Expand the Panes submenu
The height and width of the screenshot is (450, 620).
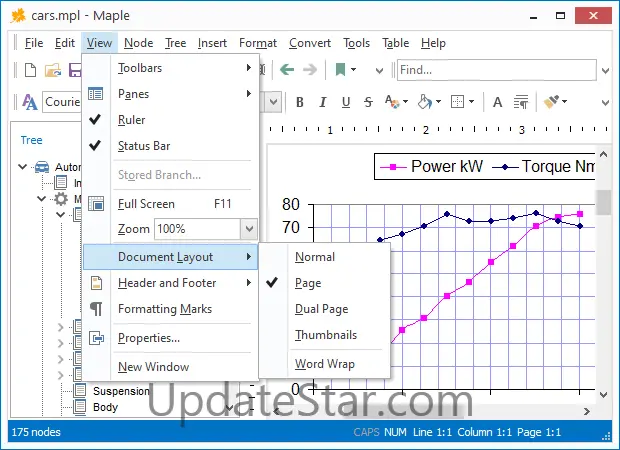[171, 94]
